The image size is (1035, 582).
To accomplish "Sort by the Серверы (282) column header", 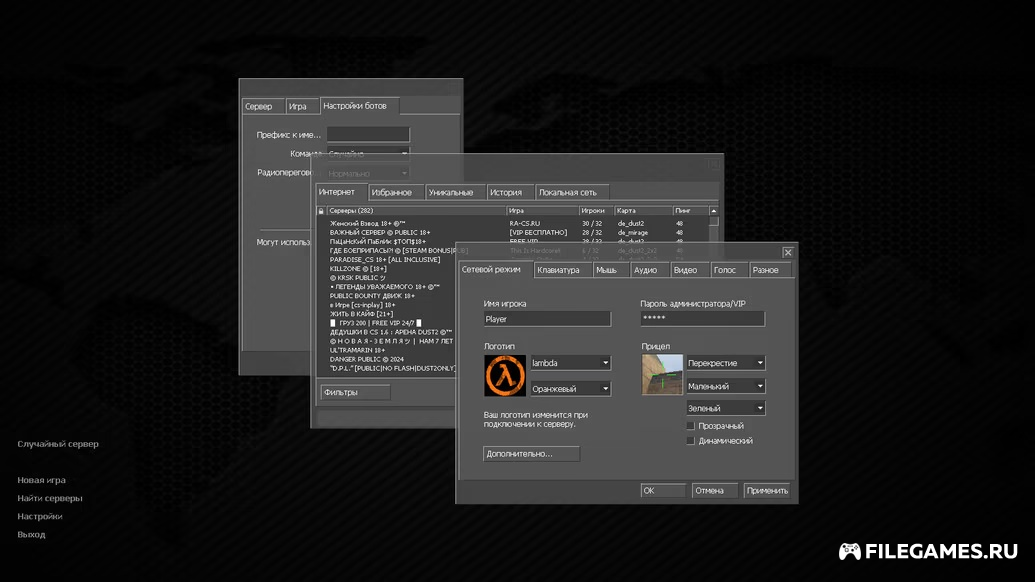I will (417, 210).
